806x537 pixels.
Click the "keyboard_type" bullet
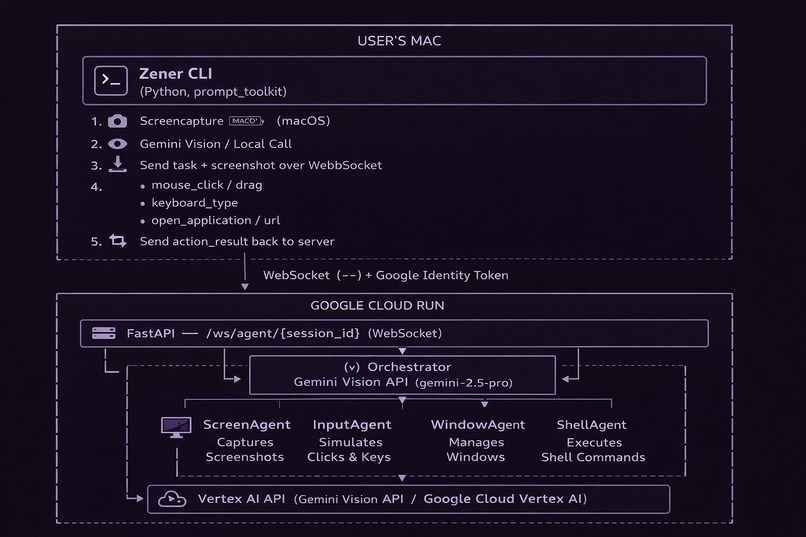click(x=194, y=202)
